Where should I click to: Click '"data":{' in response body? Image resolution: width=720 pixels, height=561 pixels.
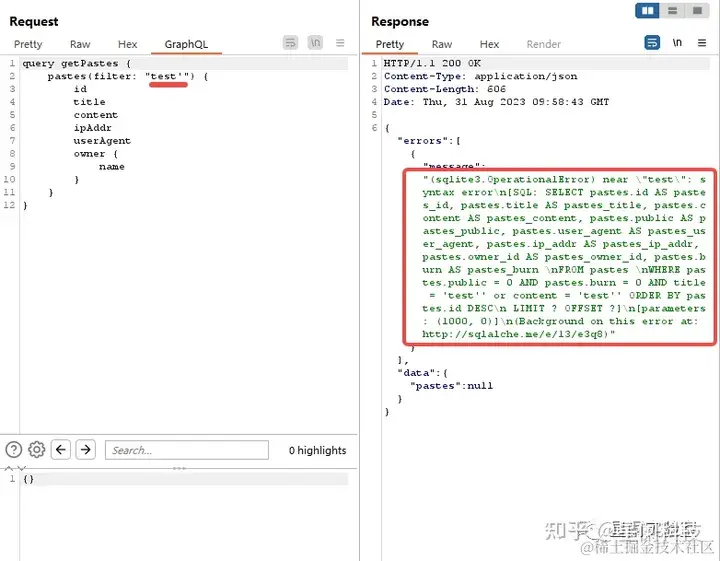click(x=422, y=373)
